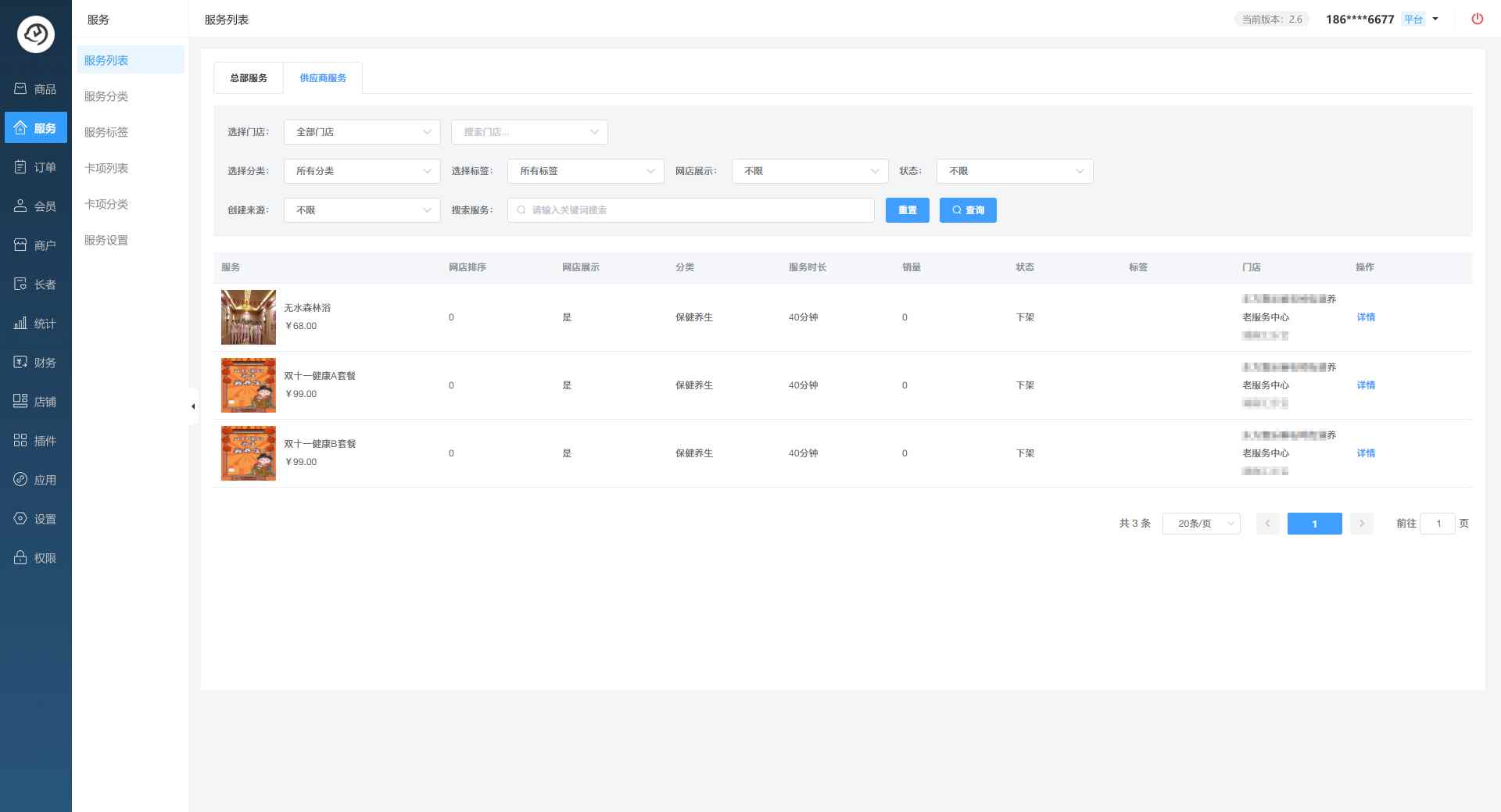Open the 插件 section in the sidebar
The width and height of the screenshot is (1501, 812).
(36, 441)
